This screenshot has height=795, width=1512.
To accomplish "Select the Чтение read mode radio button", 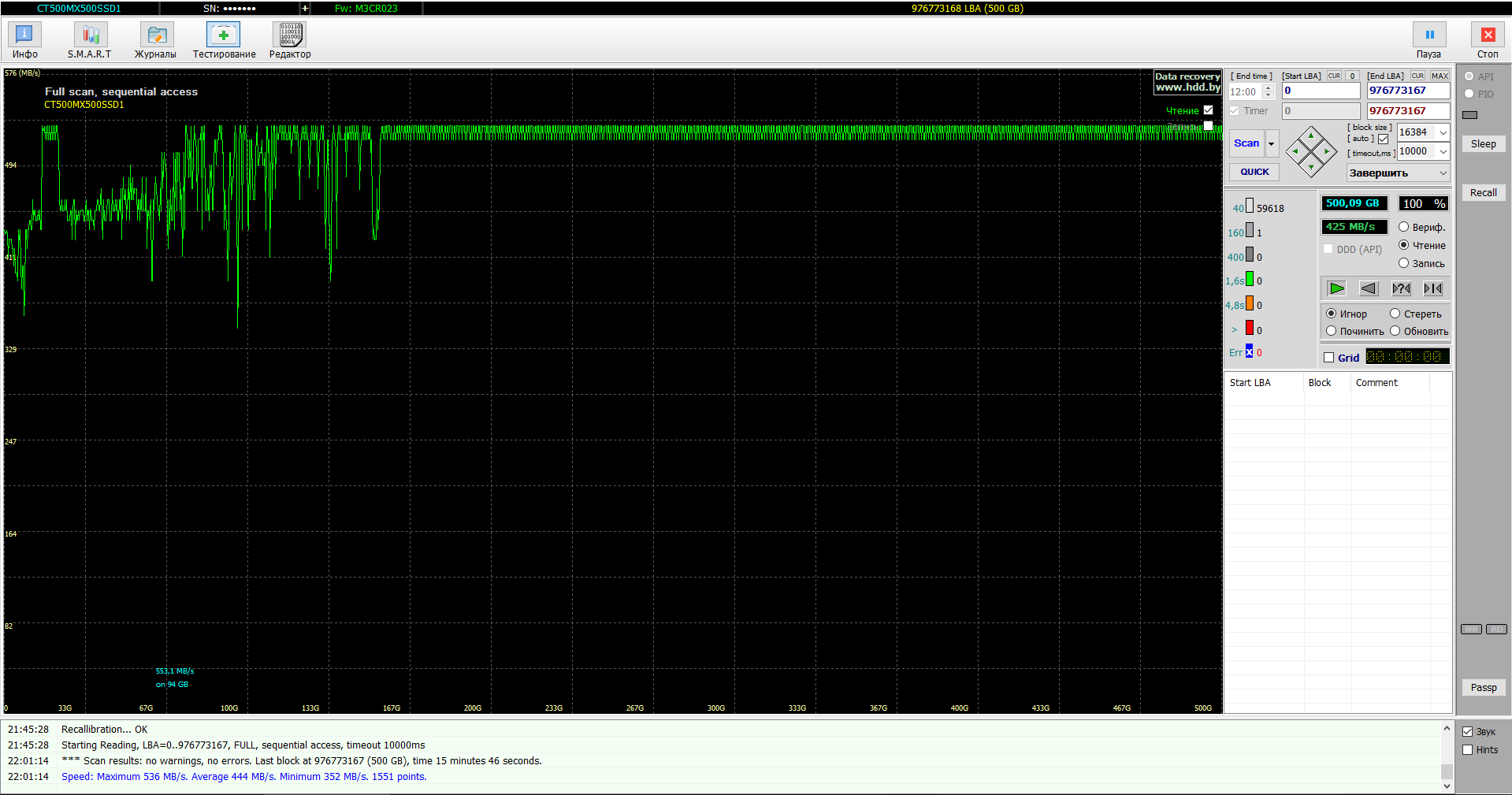I will [1403, 245].
